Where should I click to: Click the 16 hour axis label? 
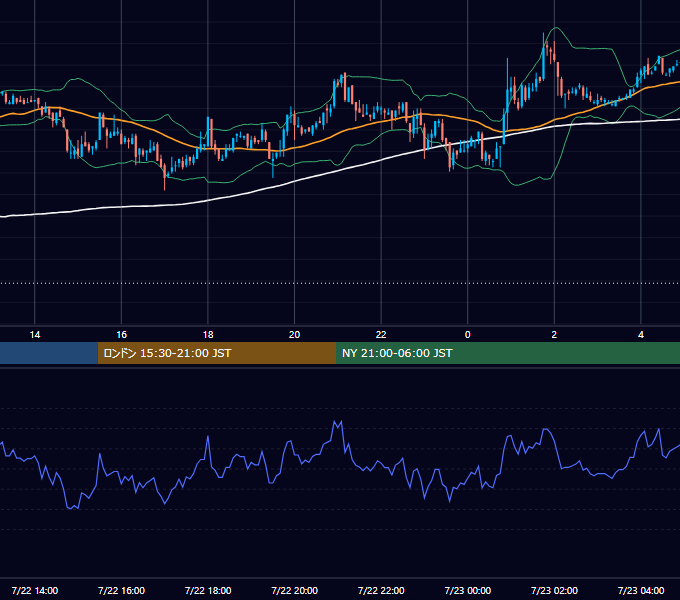point(121,335)
